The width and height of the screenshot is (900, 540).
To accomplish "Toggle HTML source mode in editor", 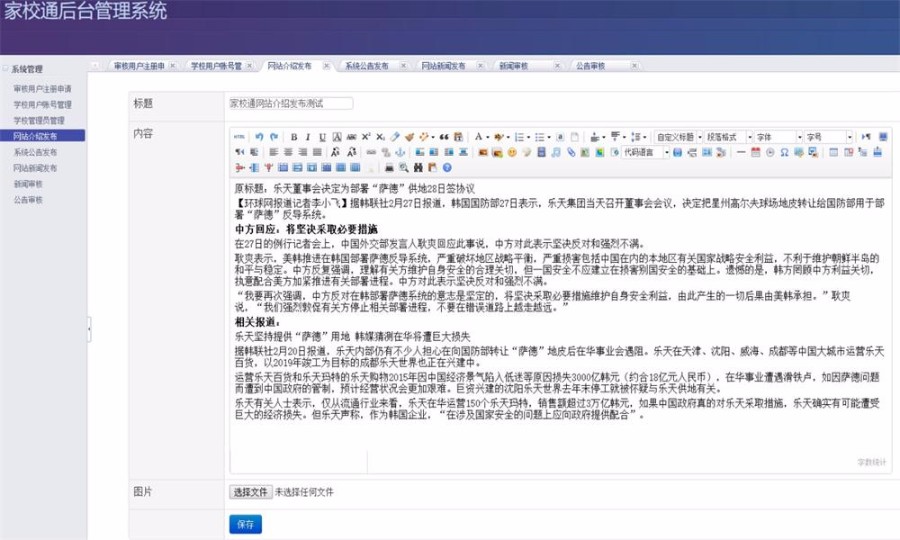I will (239, 136).
